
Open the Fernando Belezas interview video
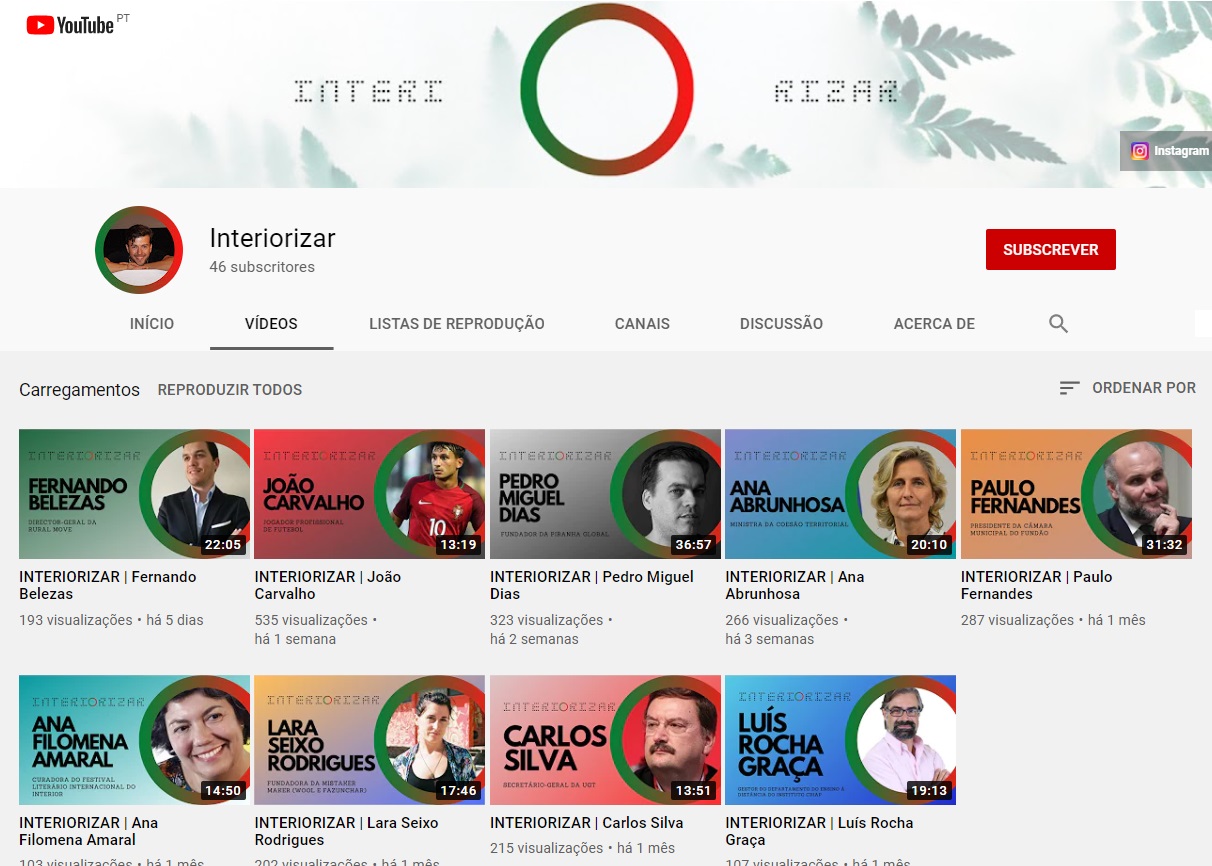coord(134,493)
